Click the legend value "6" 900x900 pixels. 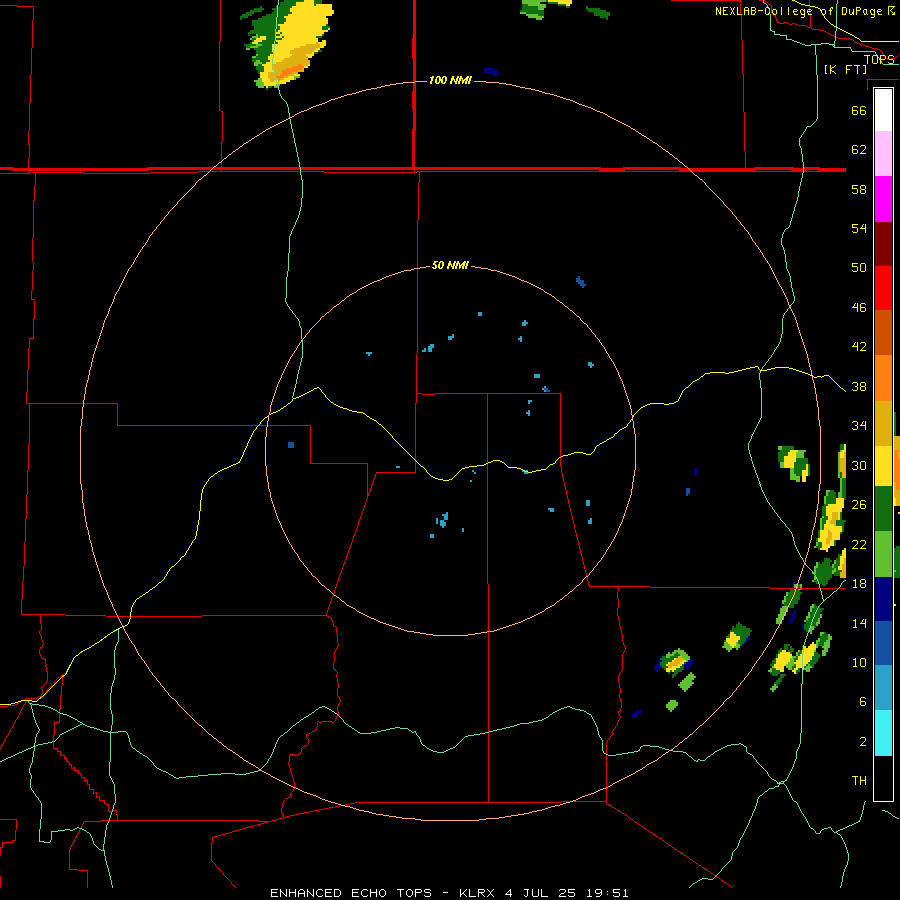(x=862, y=701)
